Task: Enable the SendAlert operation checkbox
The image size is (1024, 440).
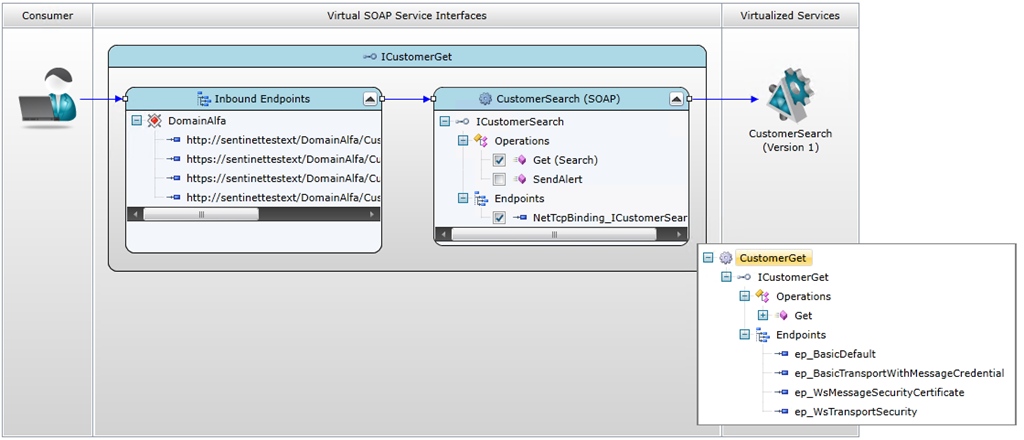Action: point(499,179)
